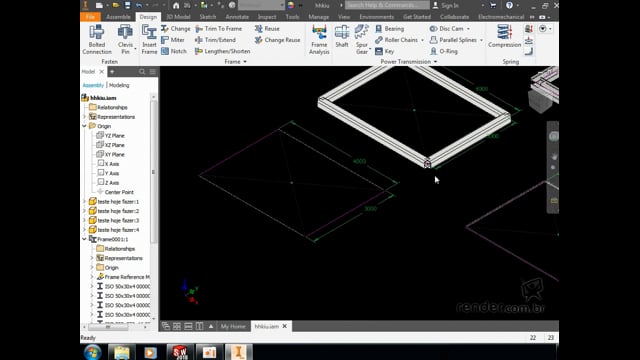Open SolidWorks from the taskbar
This screenshot has width=640, height=360.
[x=180, y=352]
